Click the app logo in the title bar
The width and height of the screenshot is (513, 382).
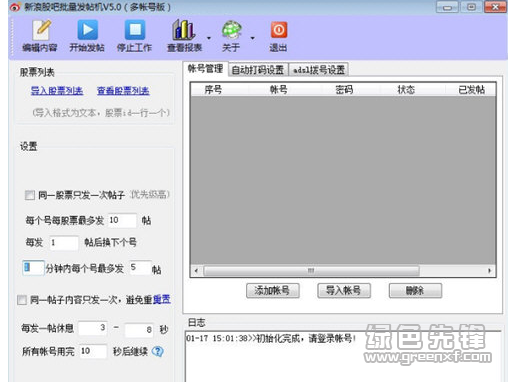pos(15,7)
